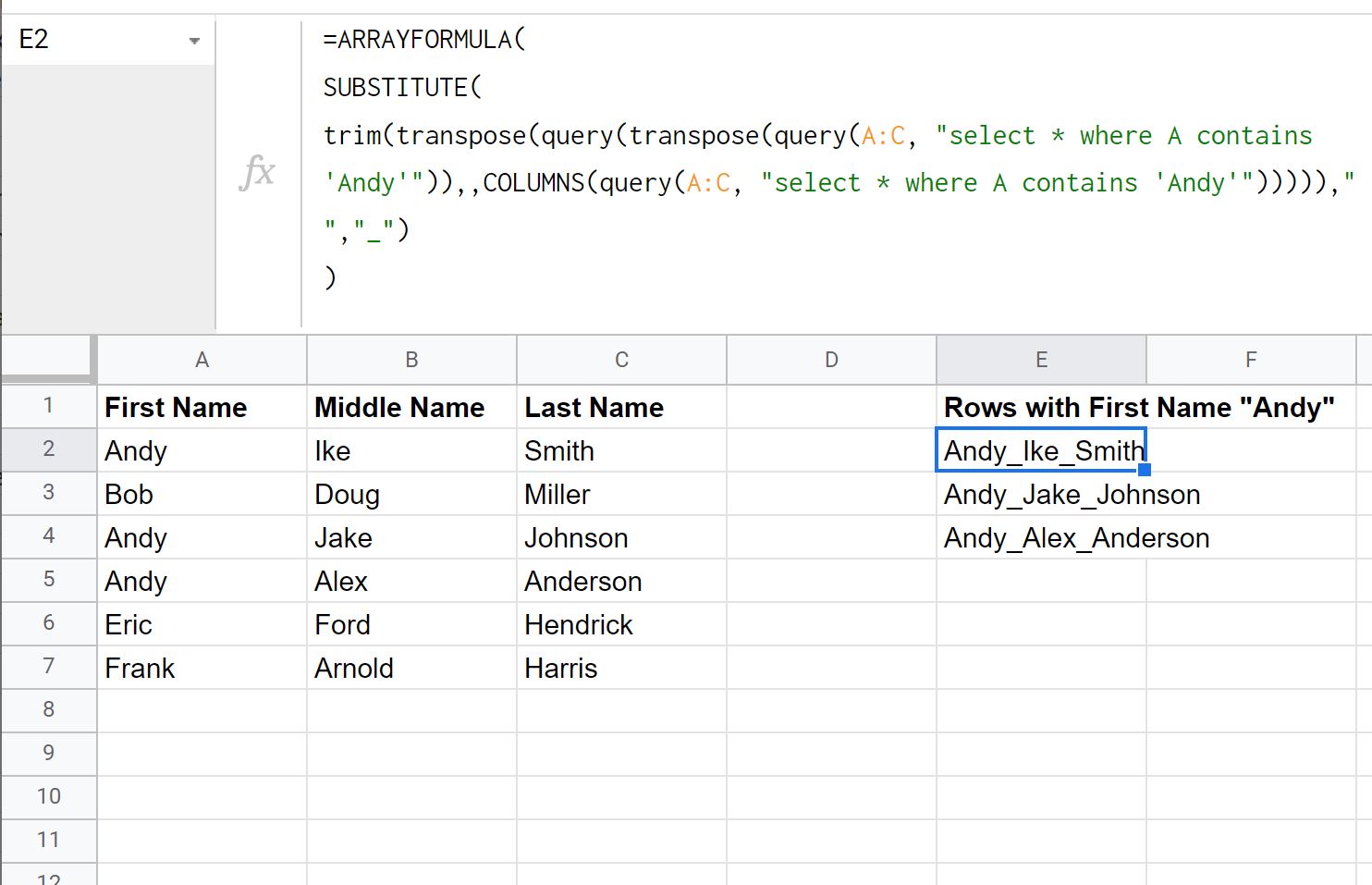Select column C header
Screen dimensions: 1372x885
click(x=621, y=360)
